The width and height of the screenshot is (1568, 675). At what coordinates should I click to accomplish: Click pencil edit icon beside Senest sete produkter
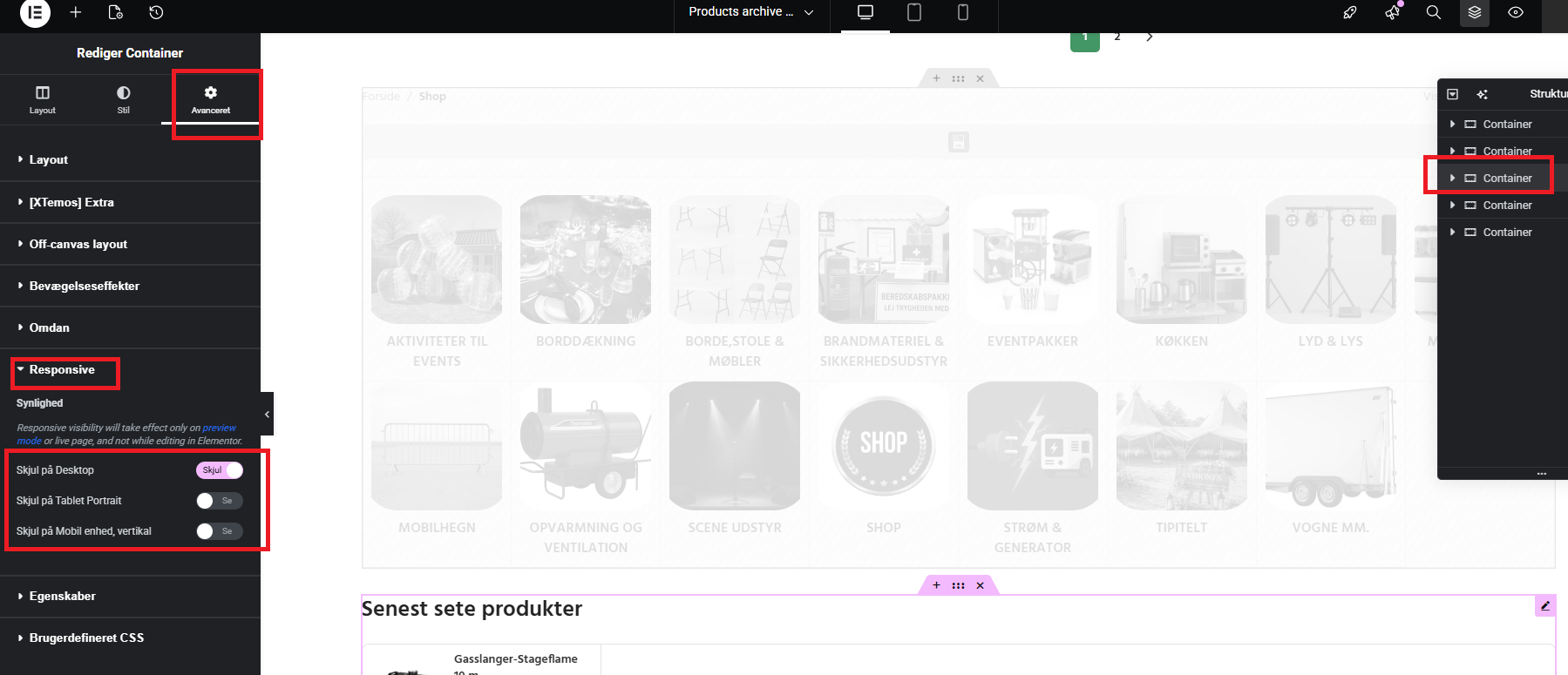click(x=1545, y=605)
